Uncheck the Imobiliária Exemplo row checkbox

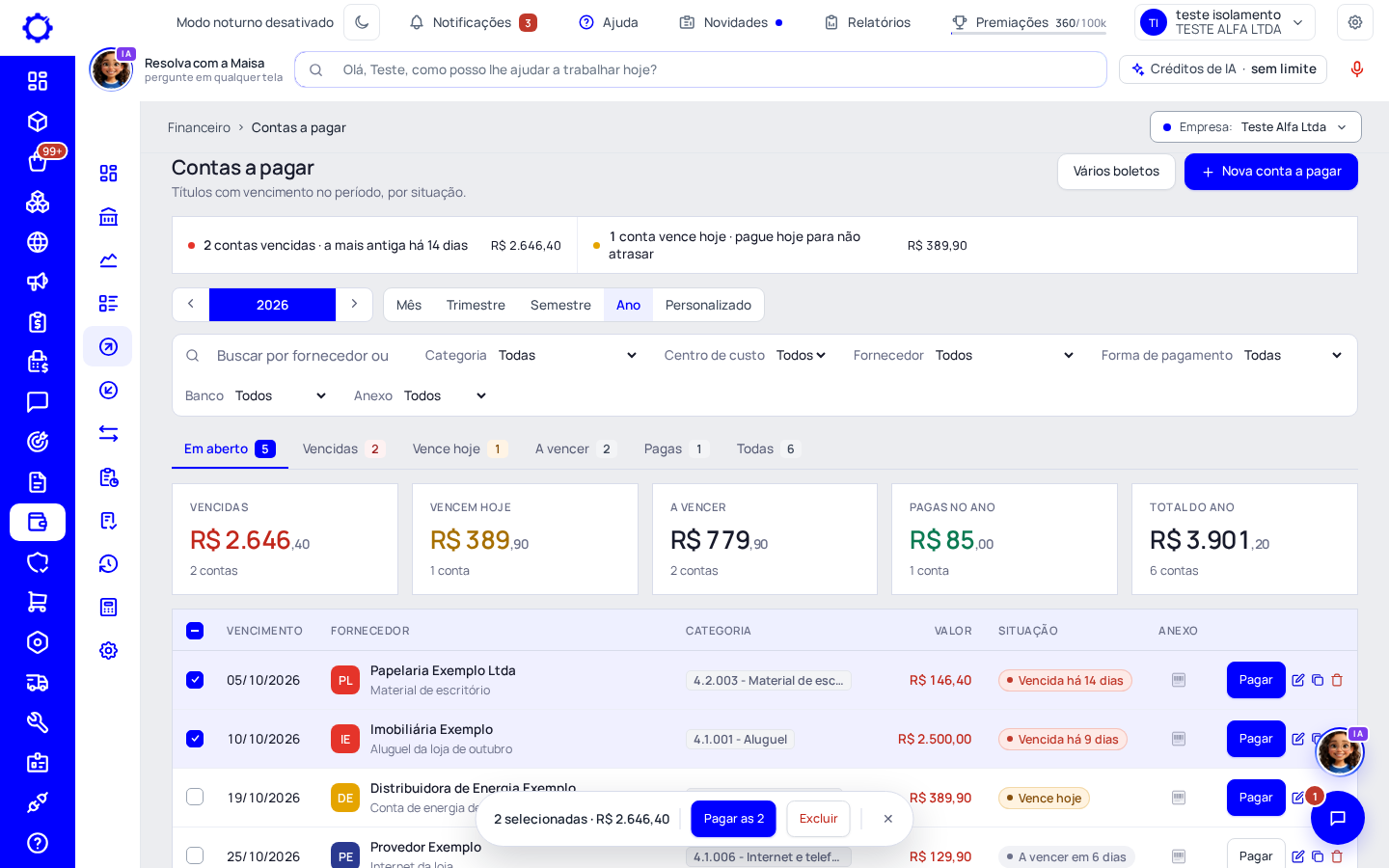click(195, 739)
